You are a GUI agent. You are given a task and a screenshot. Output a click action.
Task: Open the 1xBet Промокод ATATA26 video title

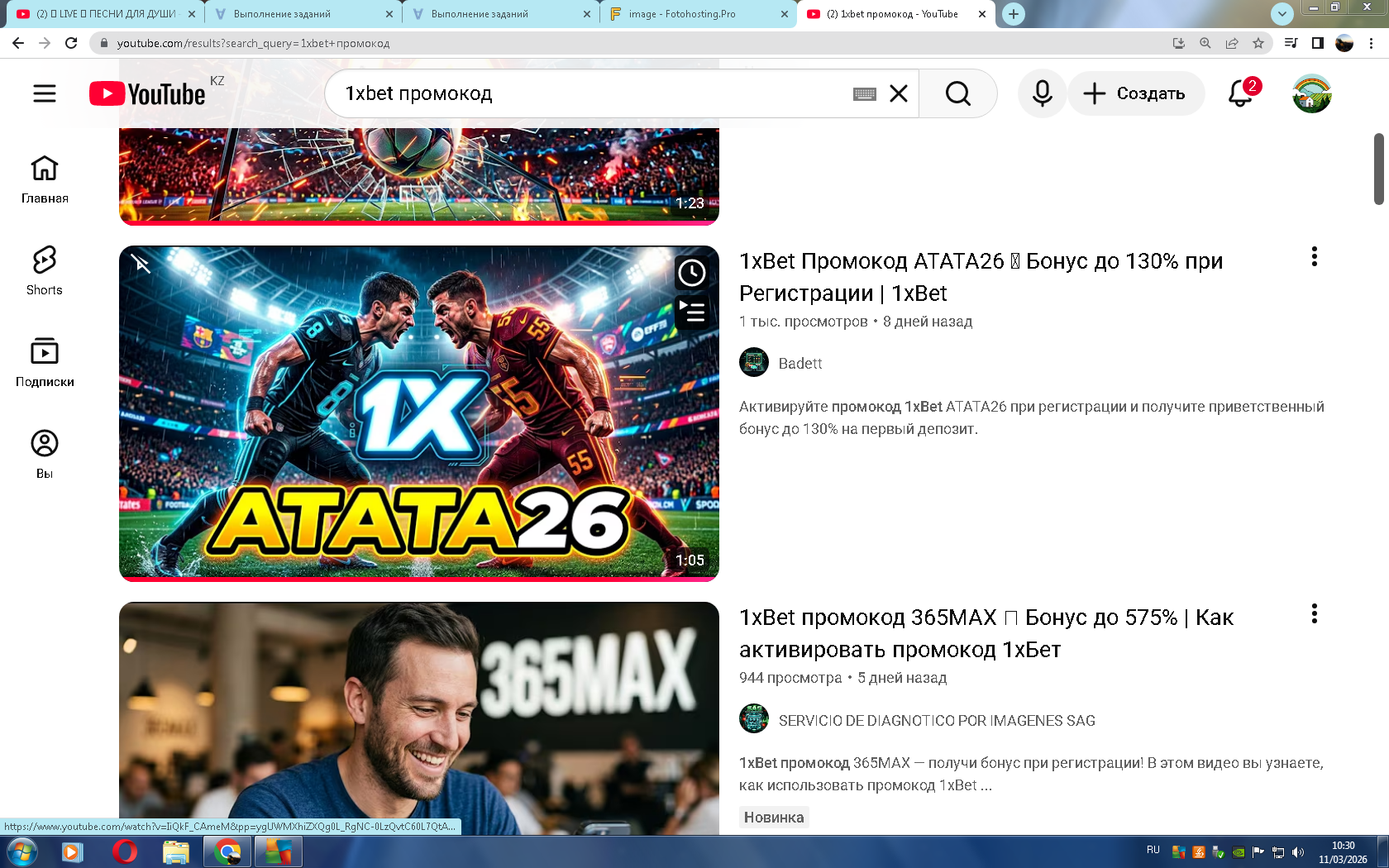pos(981,277)
